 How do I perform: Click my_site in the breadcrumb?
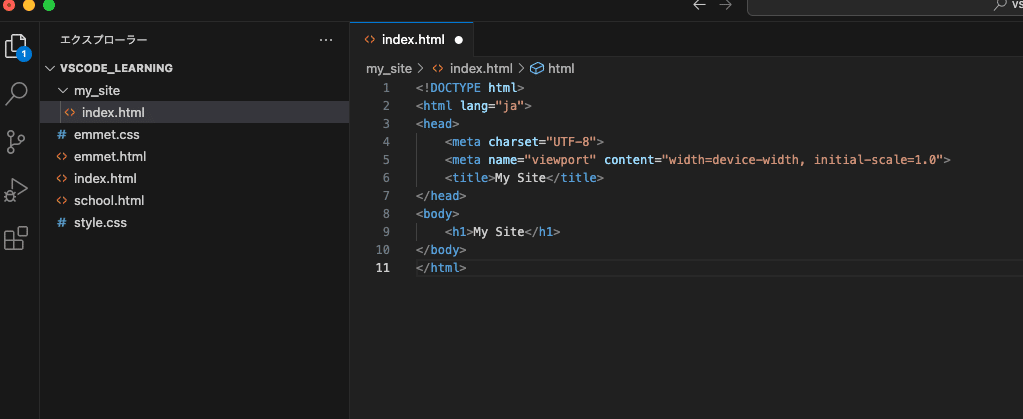click(389, 68)
